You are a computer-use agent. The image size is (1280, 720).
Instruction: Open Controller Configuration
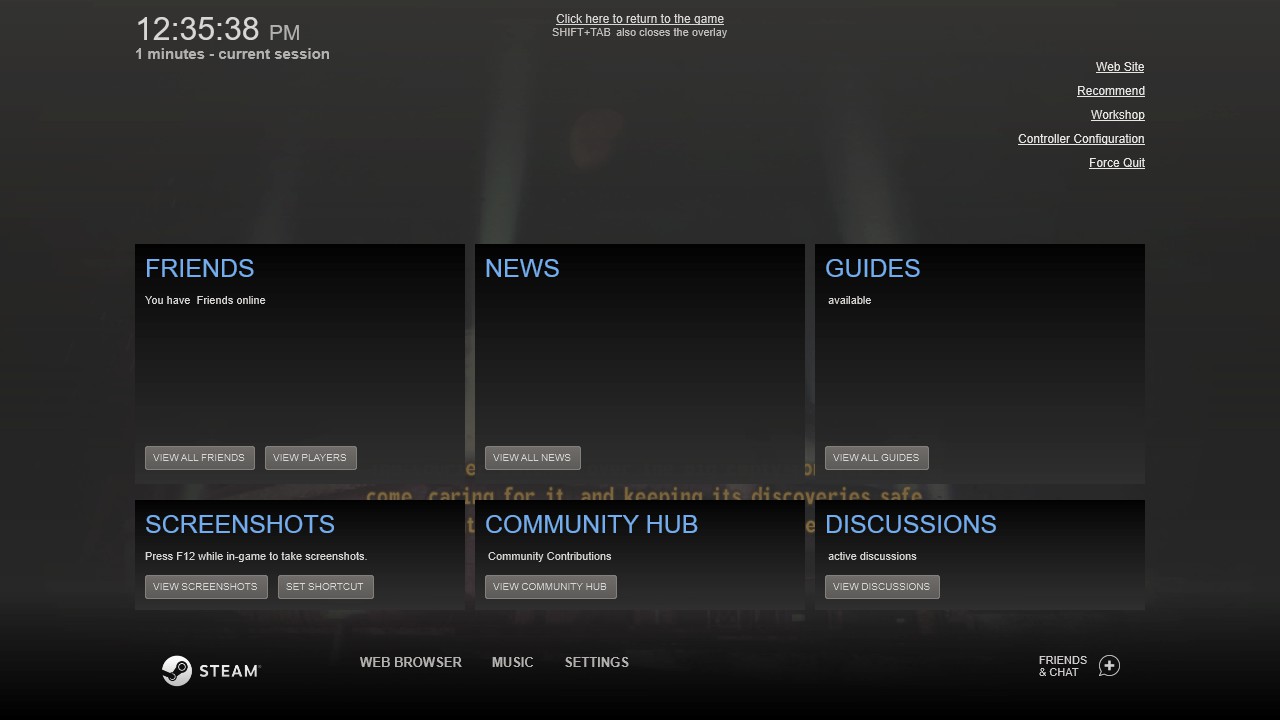tap(1081, 139)
